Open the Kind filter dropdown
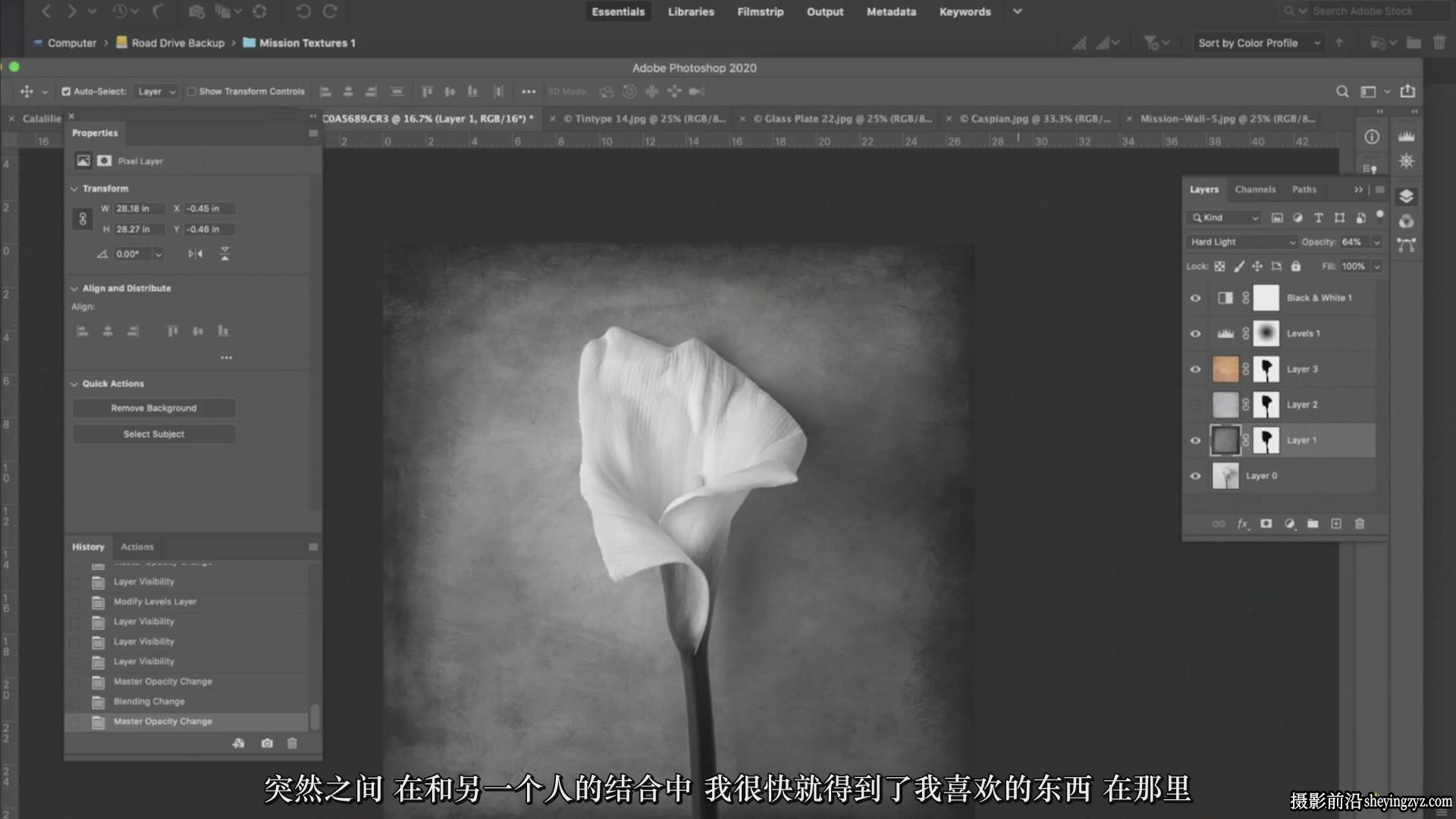This screenshot has height=819, width=1456. coord(1224,218)
